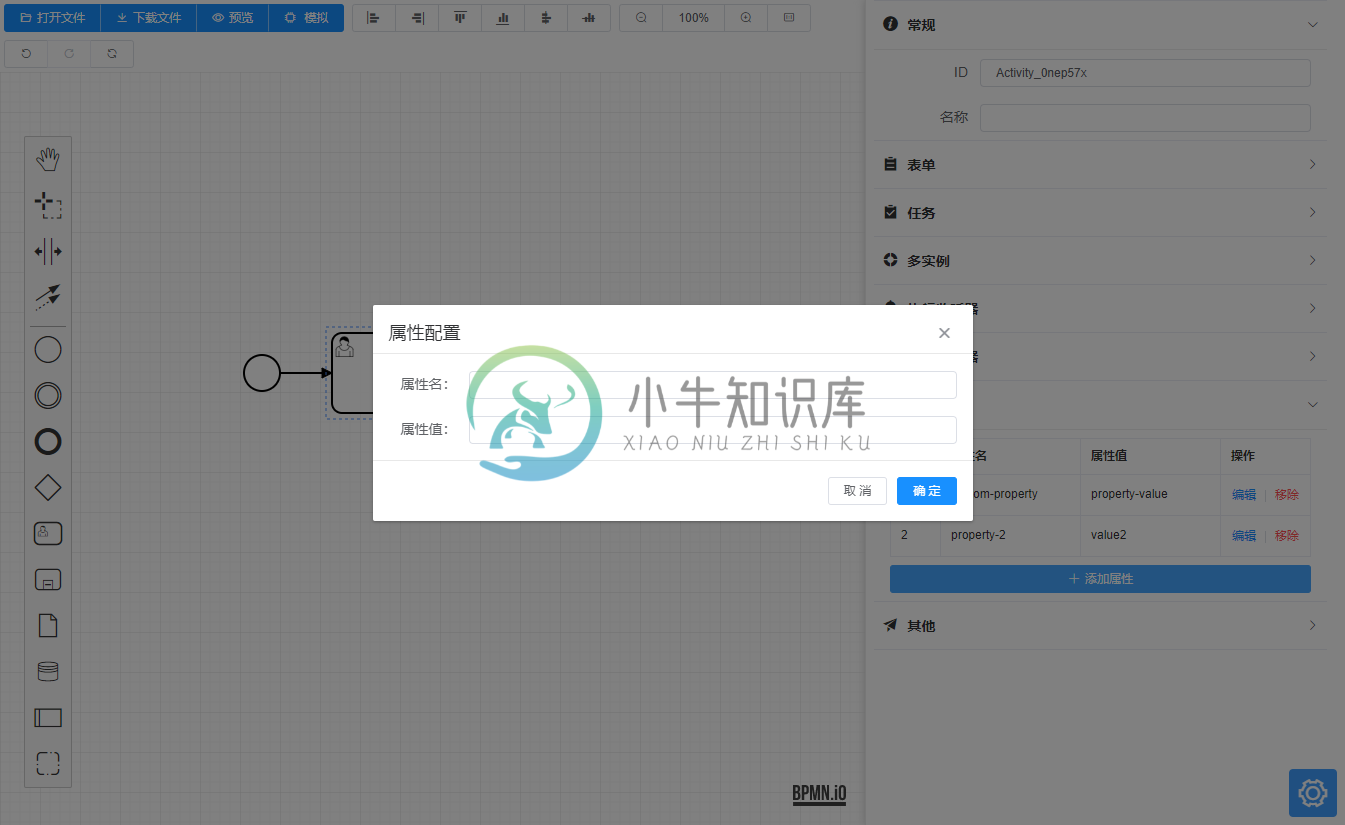The height and width of the screenshot is (825, 1345).
Task: Click the value2 table cell
Action: click(x=1150, y=535)
